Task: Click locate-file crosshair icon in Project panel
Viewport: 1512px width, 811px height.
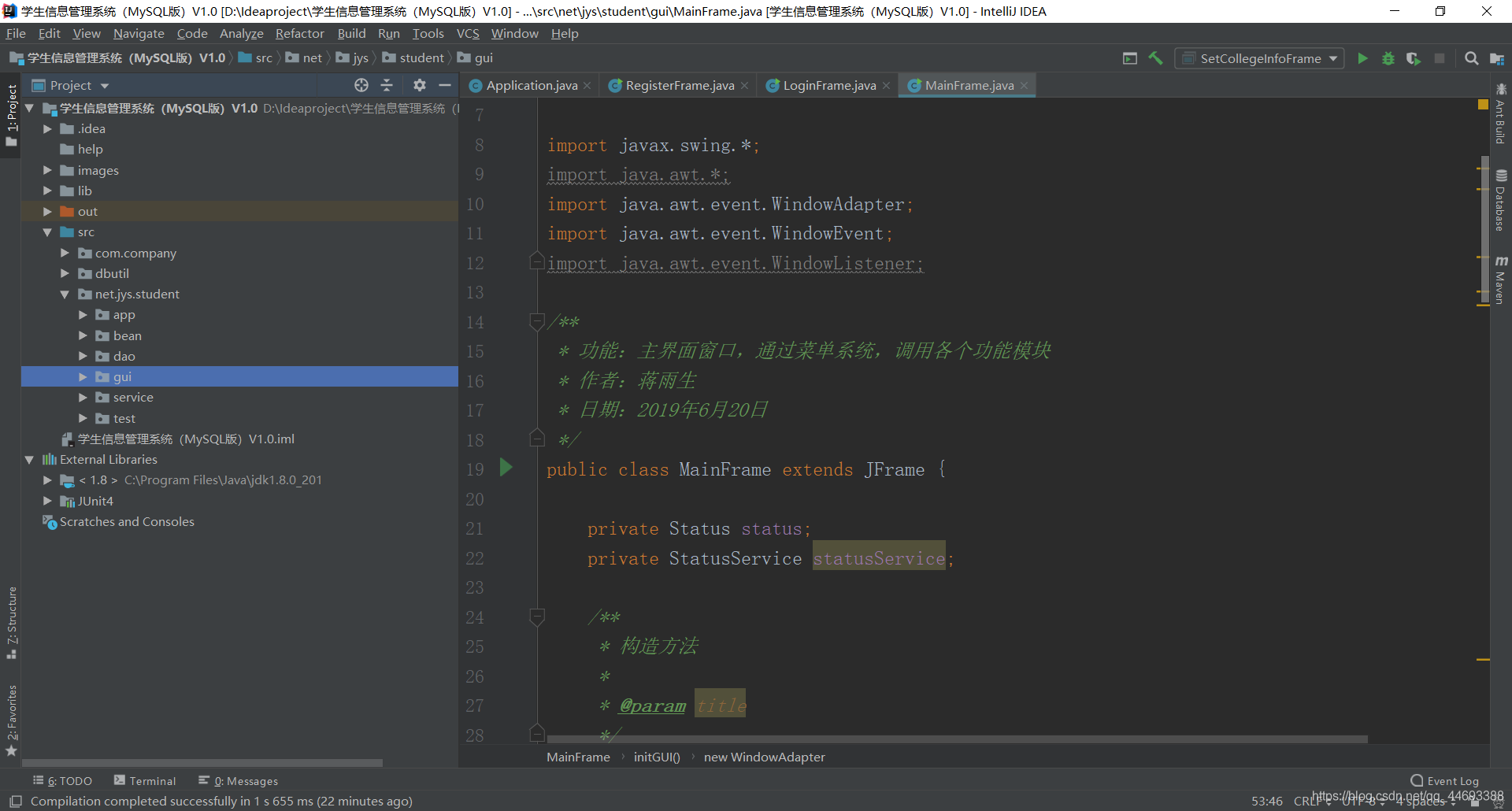Action: (361, 85)
